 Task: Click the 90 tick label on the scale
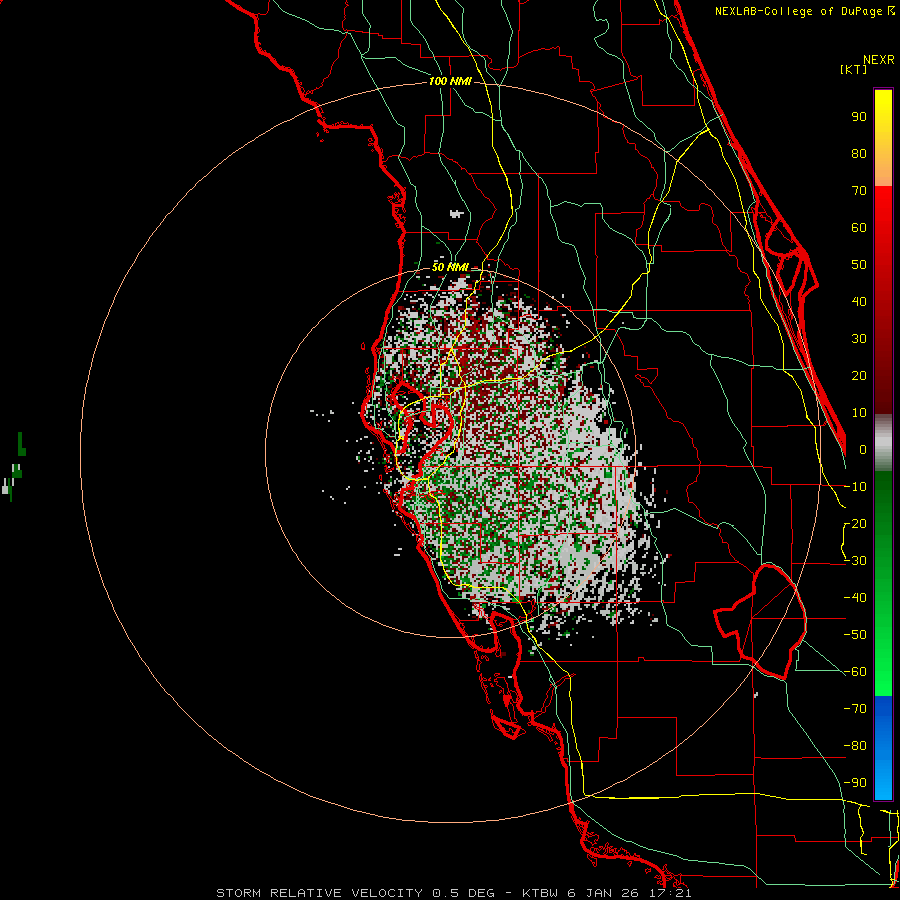[x=859, y=117]
